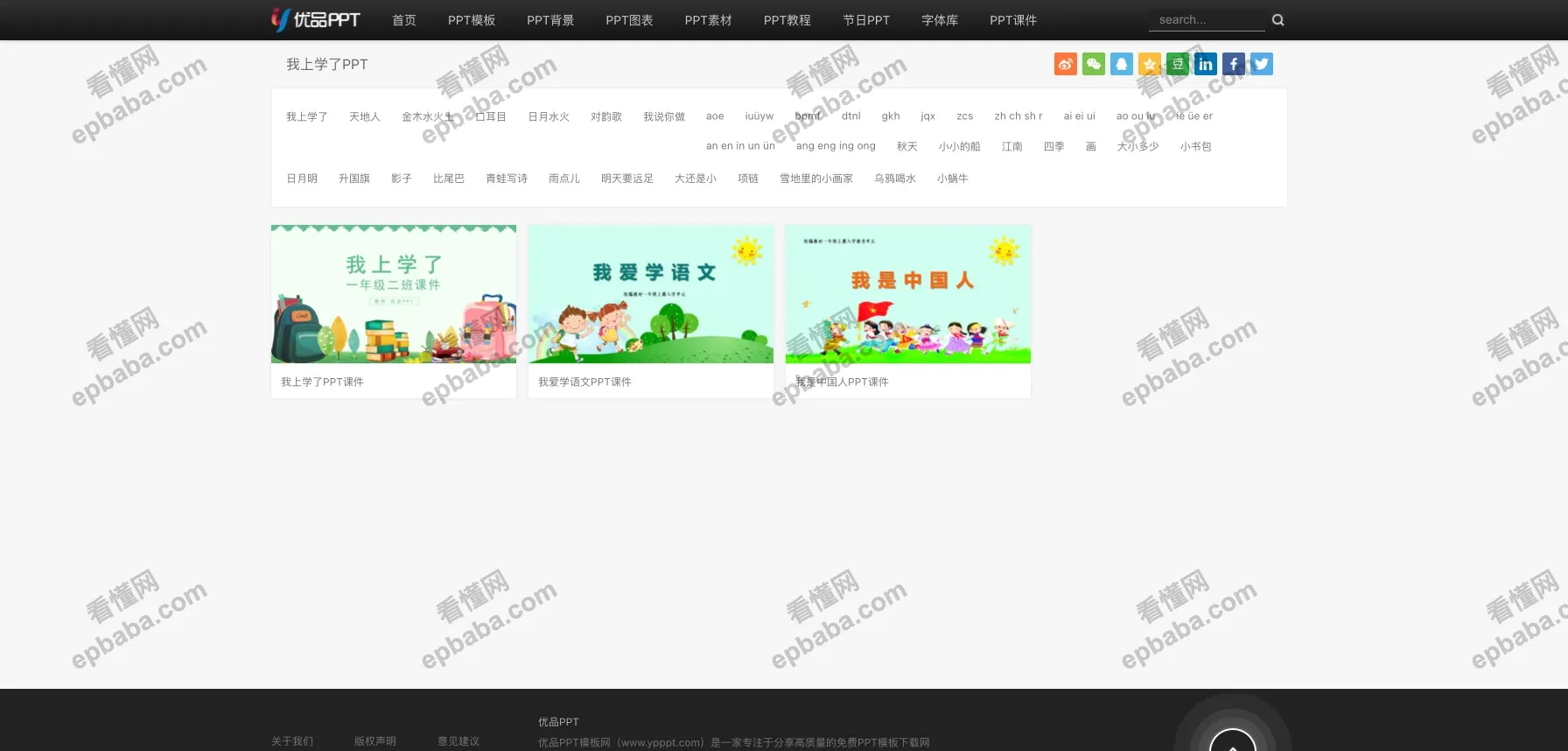Select the 秋天 tag

[x=907, y=147]
